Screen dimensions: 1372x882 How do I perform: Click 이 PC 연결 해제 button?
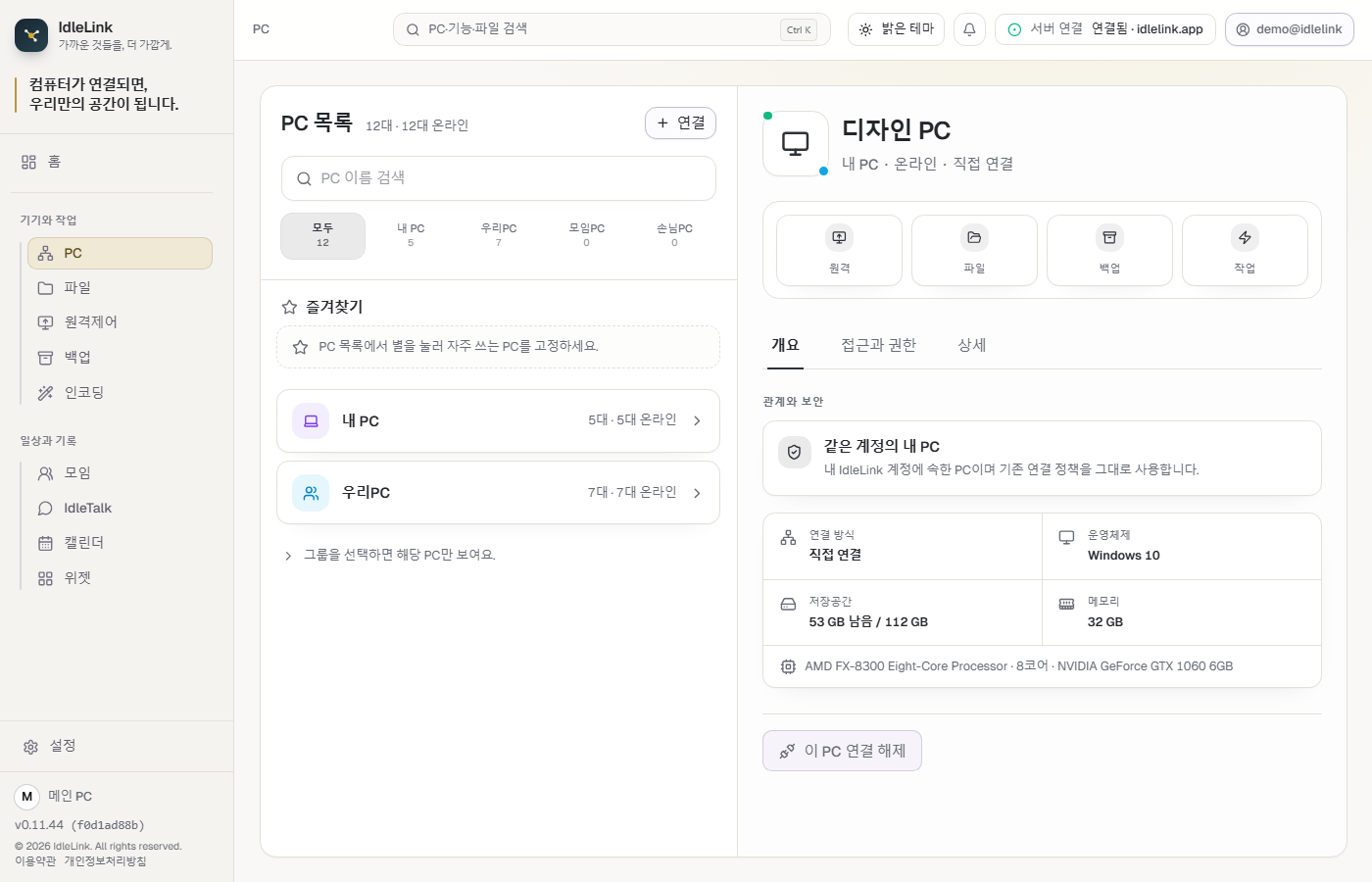842,751
